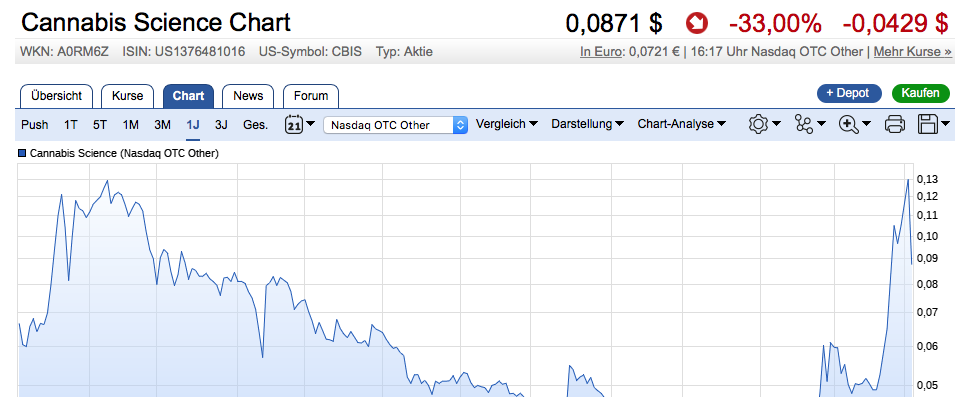Switch to the Kurse tab

pyautogui.click(x=127, y=96)
